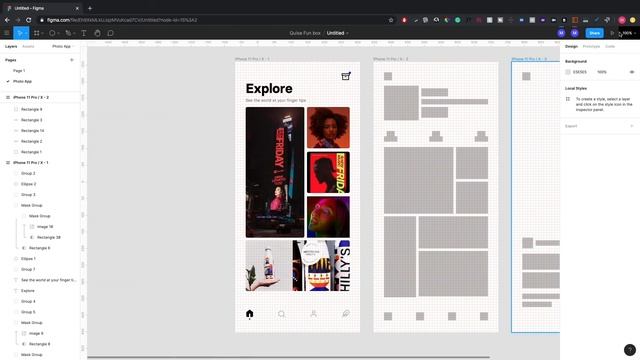This screenshot has height=360, width=640.
Task: Select the Rectangle 9 layer
Action: pos(31,109)
